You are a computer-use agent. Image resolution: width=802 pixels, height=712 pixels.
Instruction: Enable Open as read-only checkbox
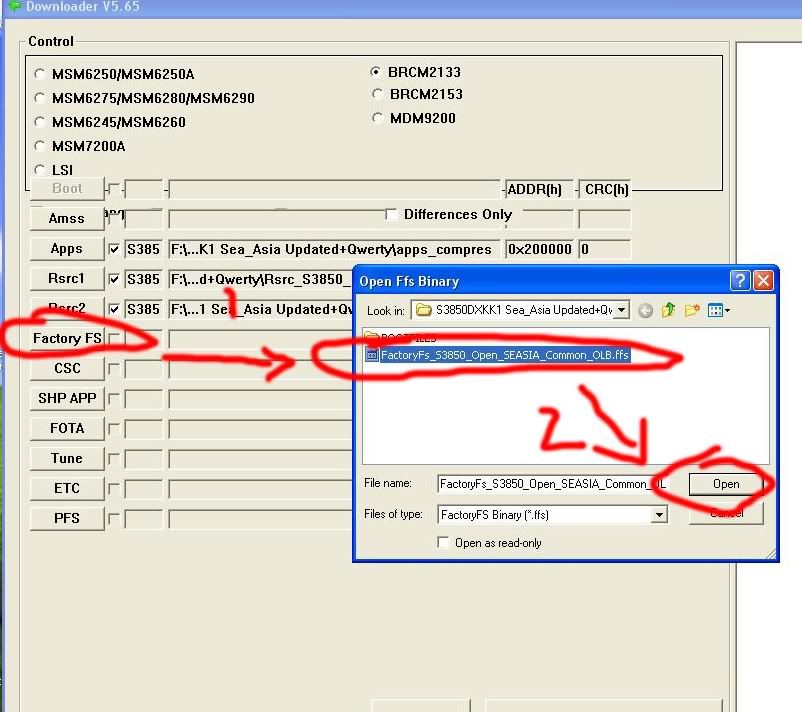point(444,543)
